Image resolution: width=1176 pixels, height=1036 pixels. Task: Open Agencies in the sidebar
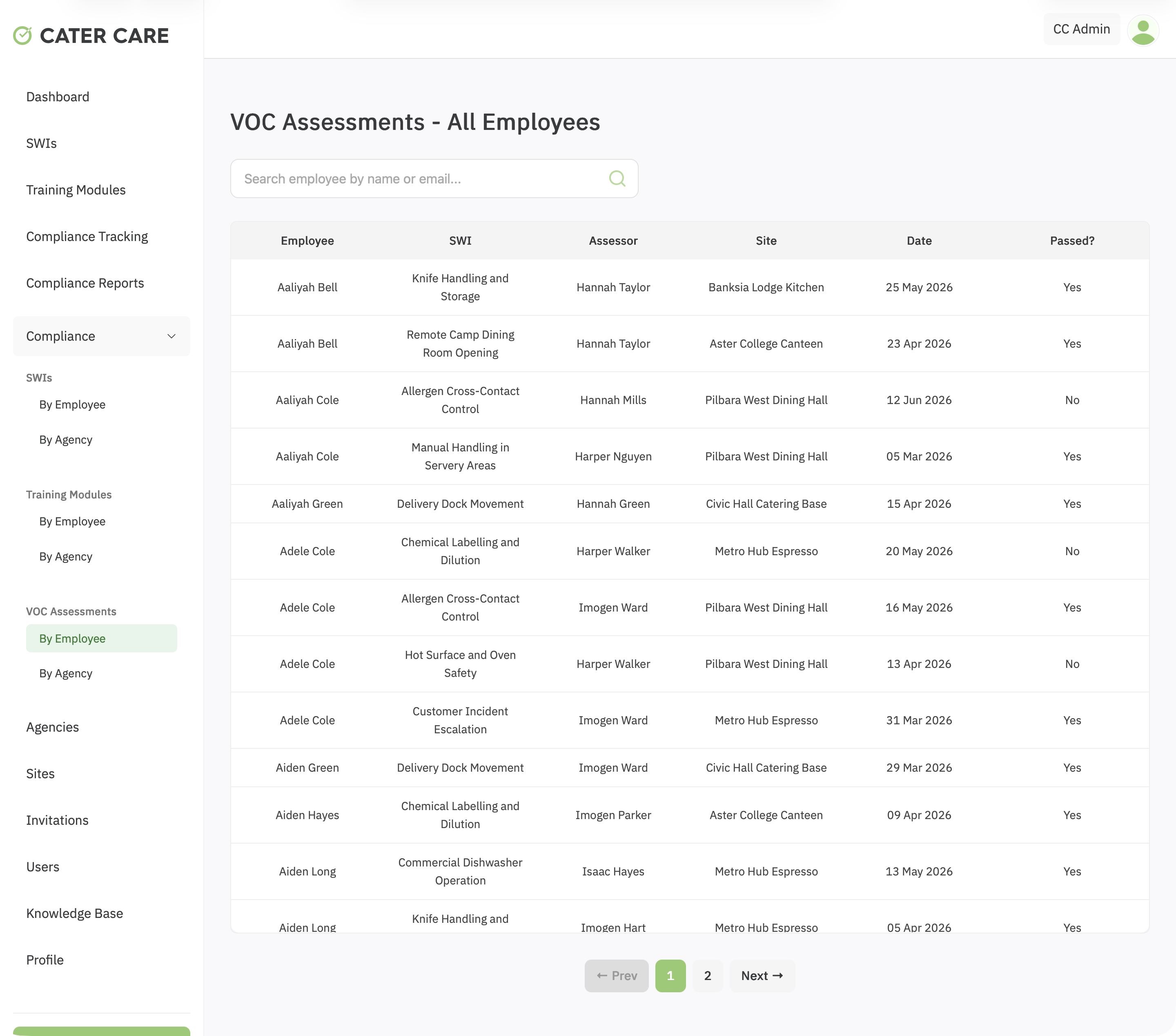point(52,727)
